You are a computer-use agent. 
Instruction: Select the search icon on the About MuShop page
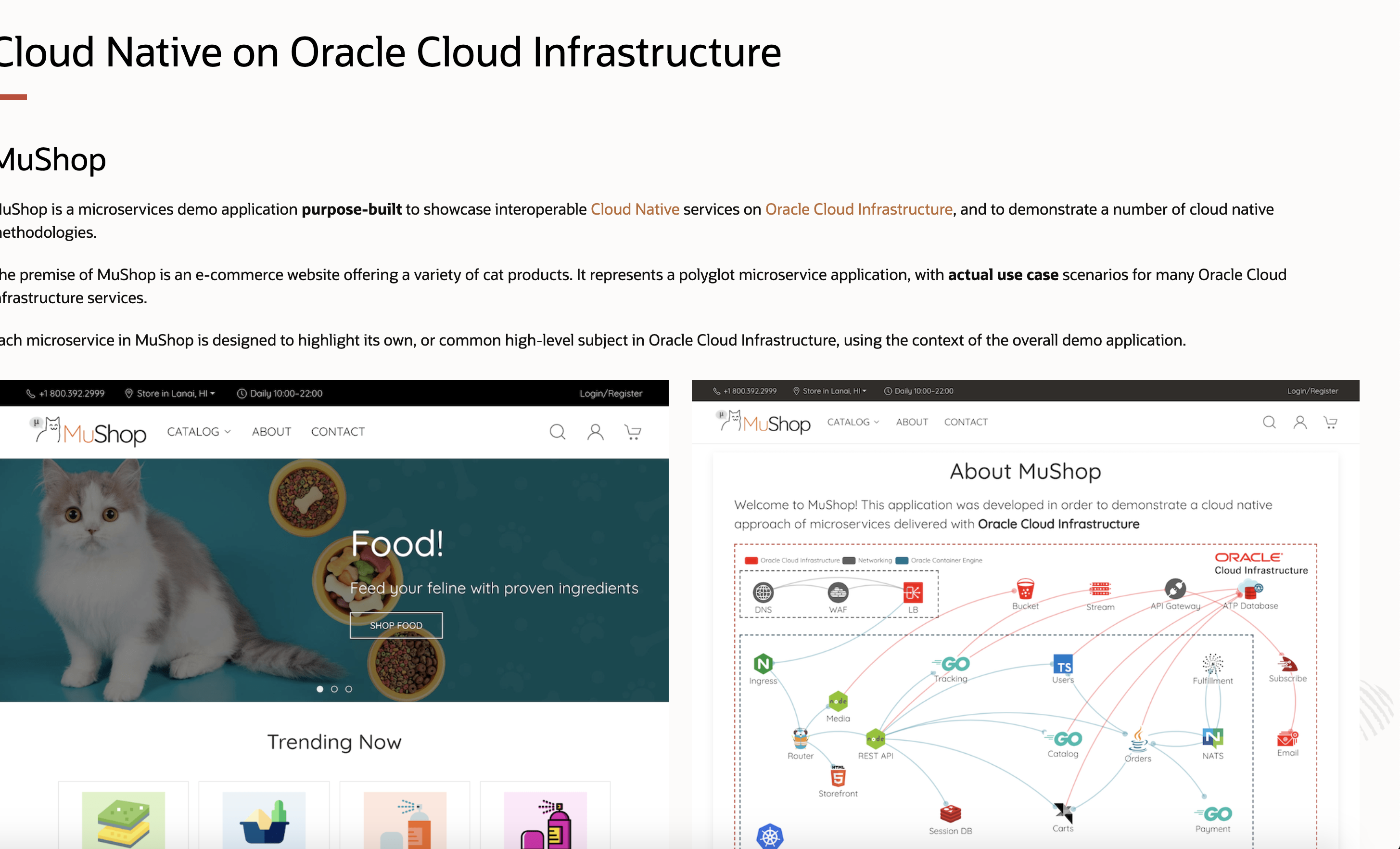click(1269, 422)
